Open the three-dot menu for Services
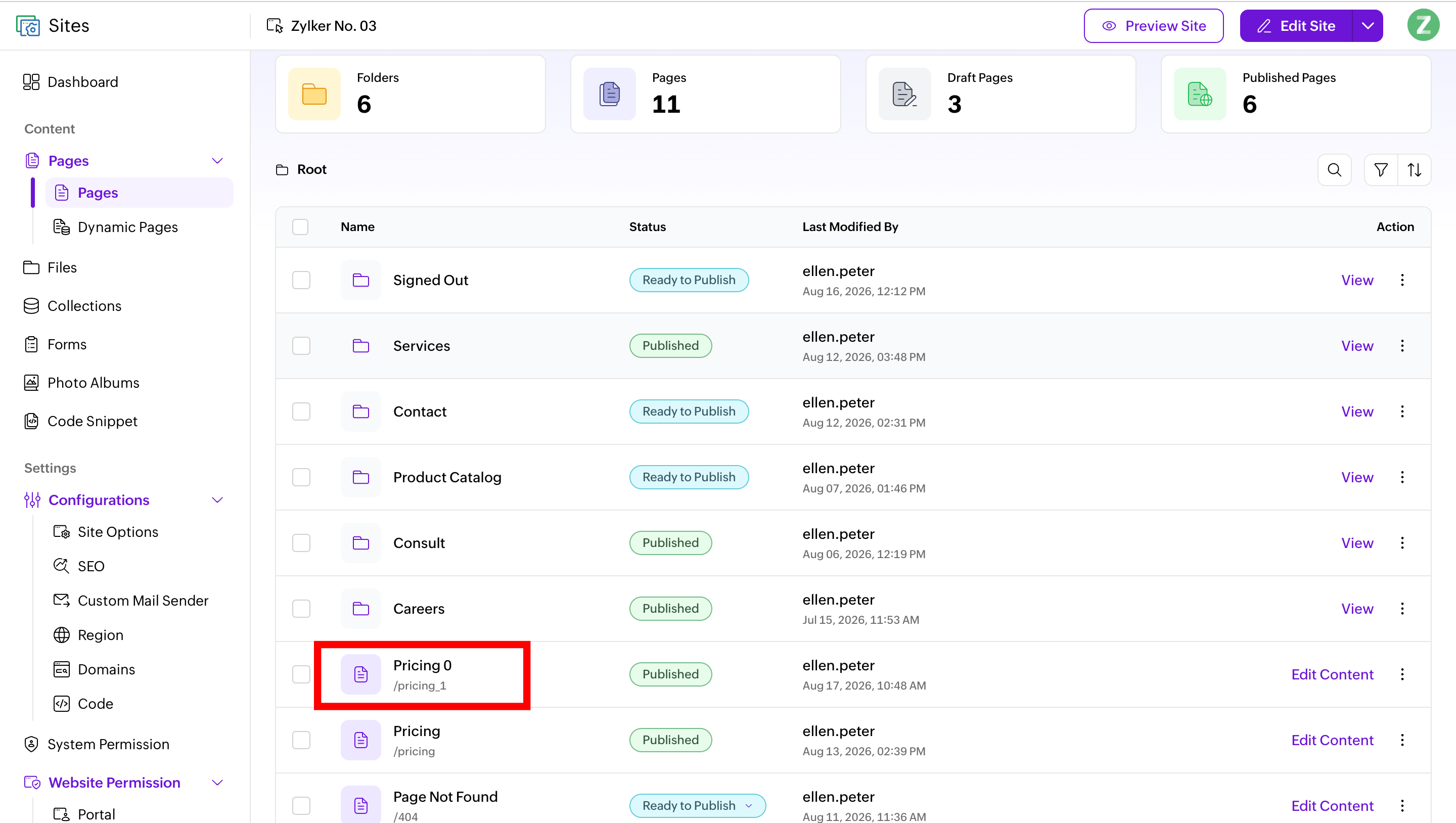Image resolution: width=1456 pixels, height=823 pixels. pyautogui.click(x=1402, y=345)
